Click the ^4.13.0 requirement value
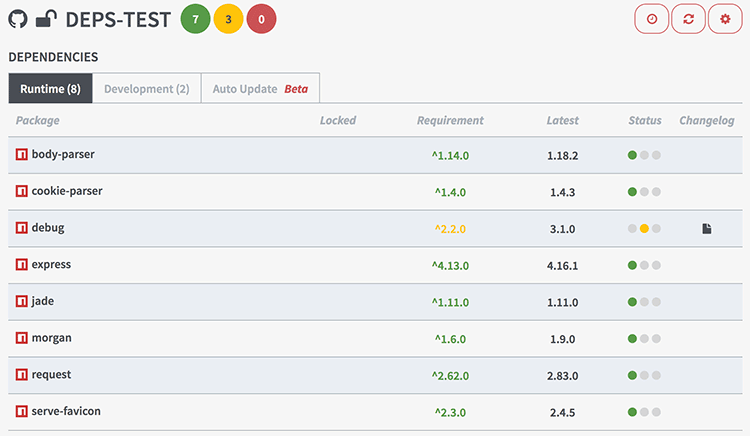Viewport: 750px width, 436px height. [450, 265]
